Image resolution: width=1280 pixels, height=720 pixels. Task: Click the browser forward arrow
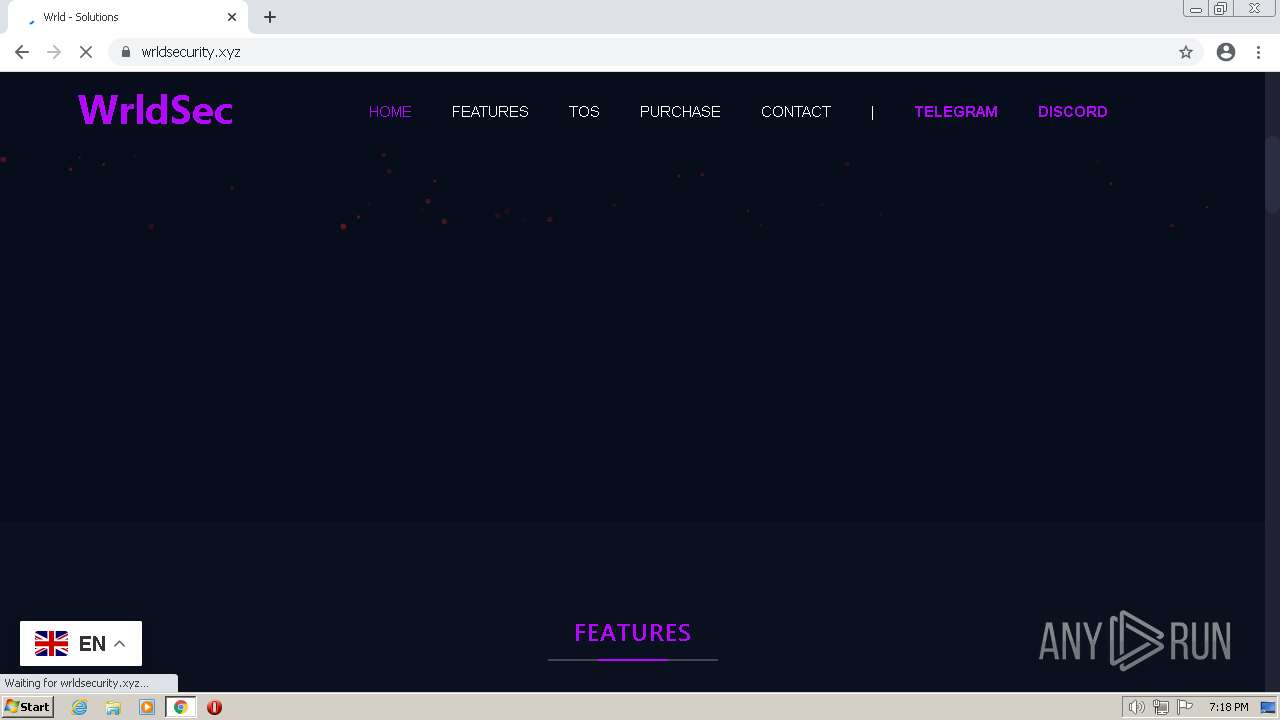54,52
